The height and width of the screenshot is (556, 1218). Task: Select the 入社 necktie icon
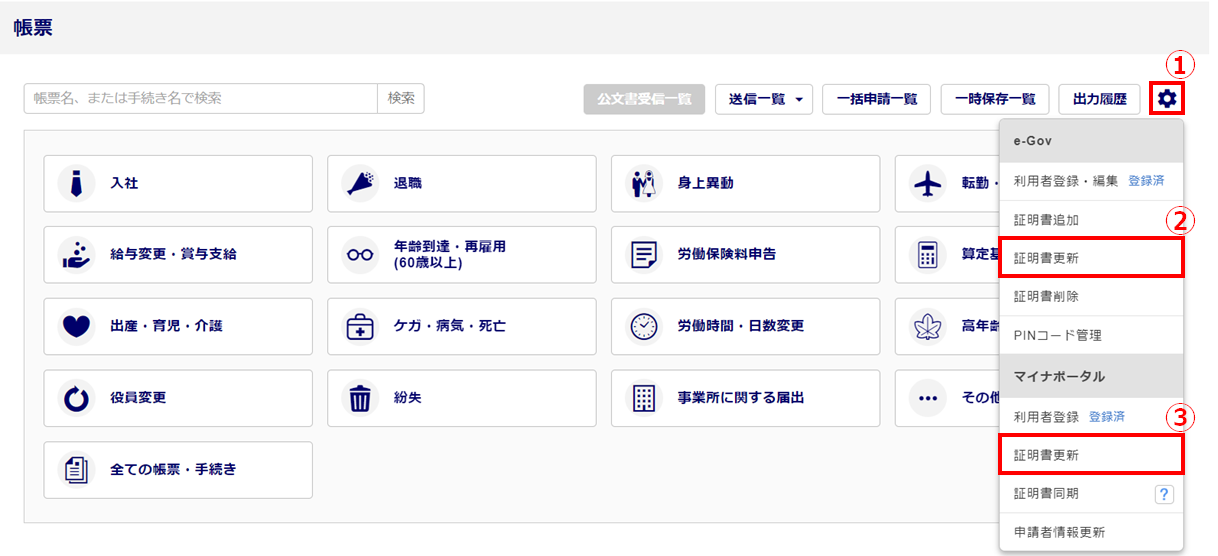[x=76, y=184]
